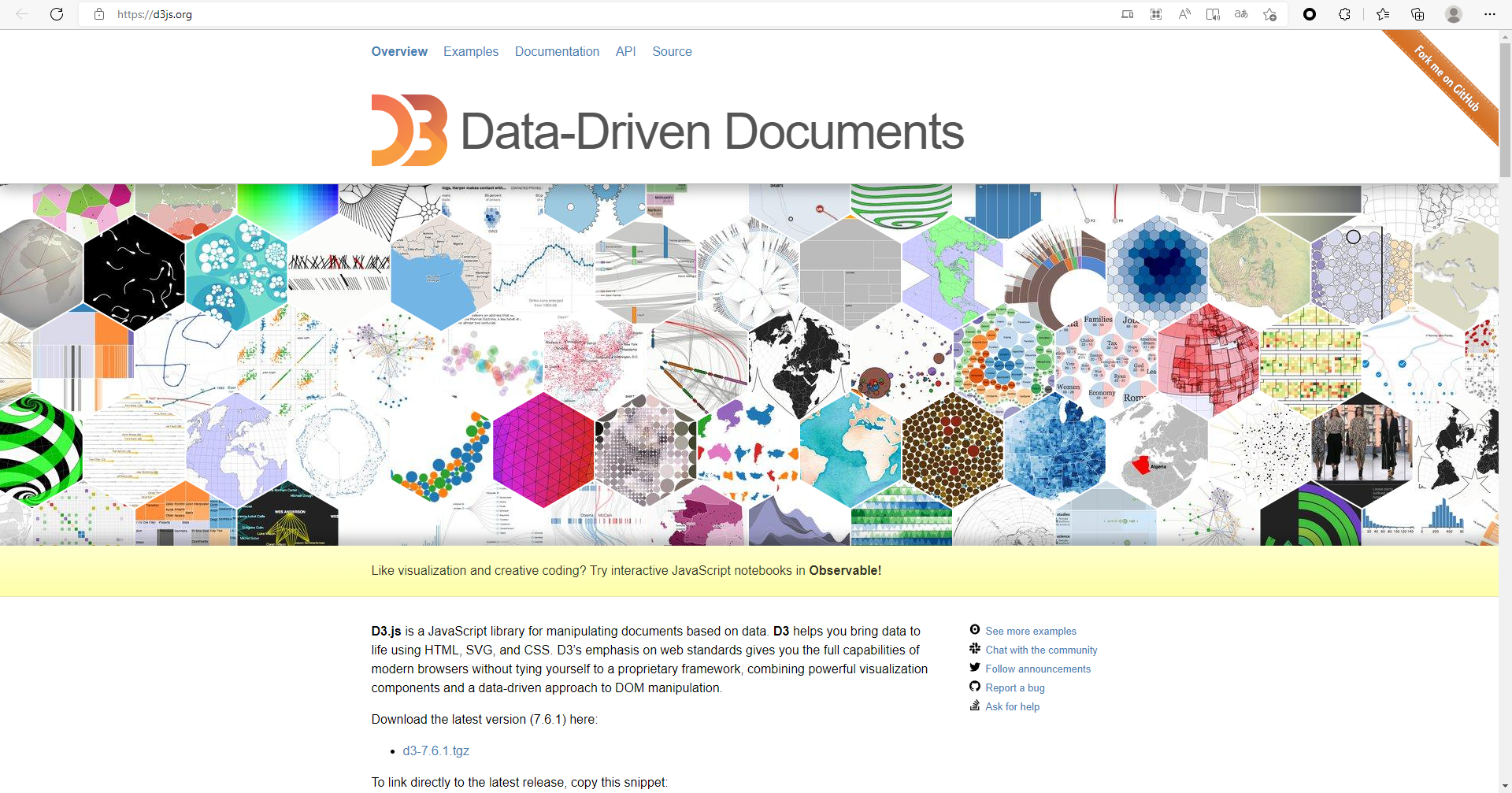1512x793 pixels.
Task: Click the scrollbar down arrow
Action: tap(1505, 786)
